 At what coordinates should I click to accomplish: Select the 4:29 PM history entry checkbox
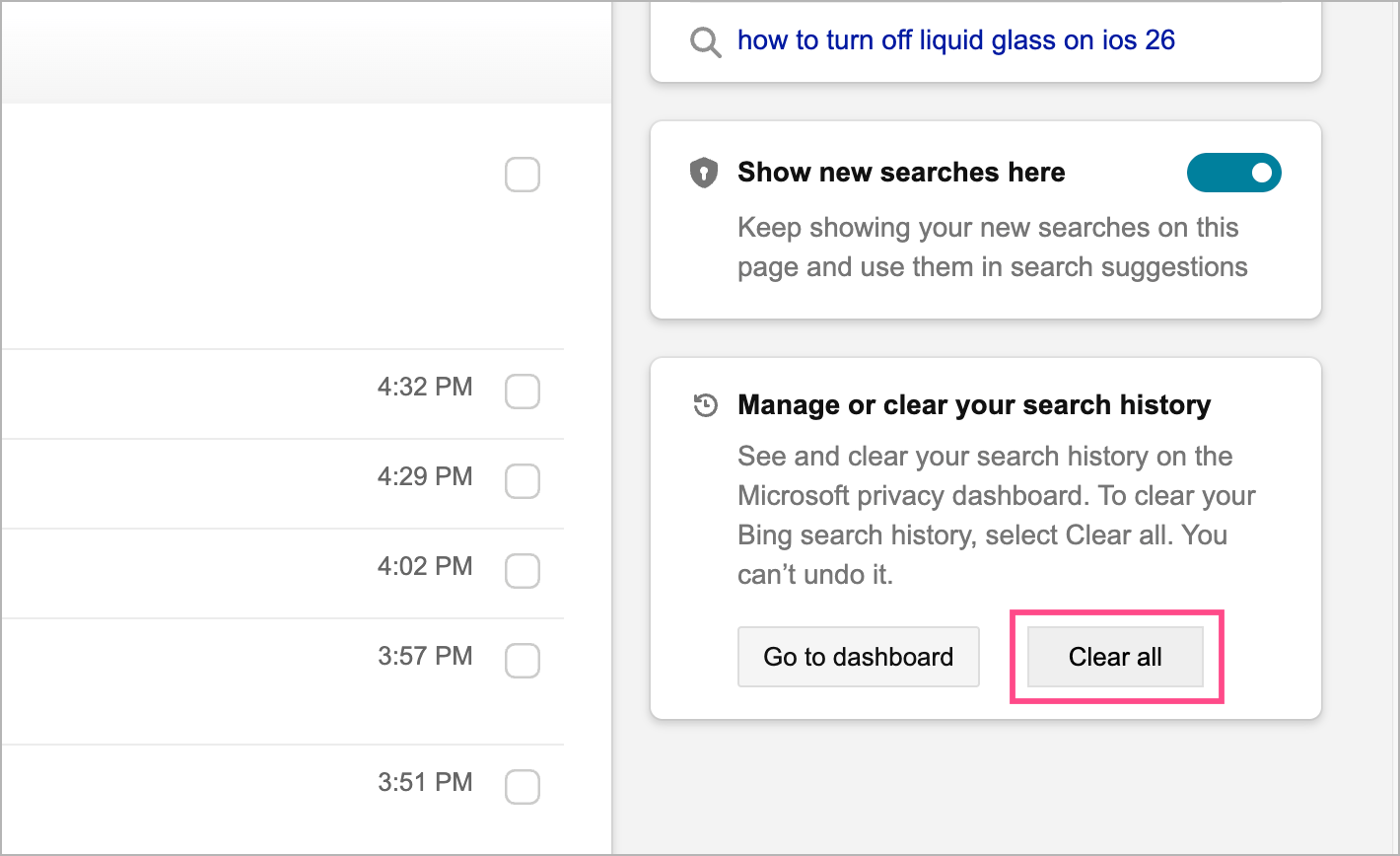523,481
